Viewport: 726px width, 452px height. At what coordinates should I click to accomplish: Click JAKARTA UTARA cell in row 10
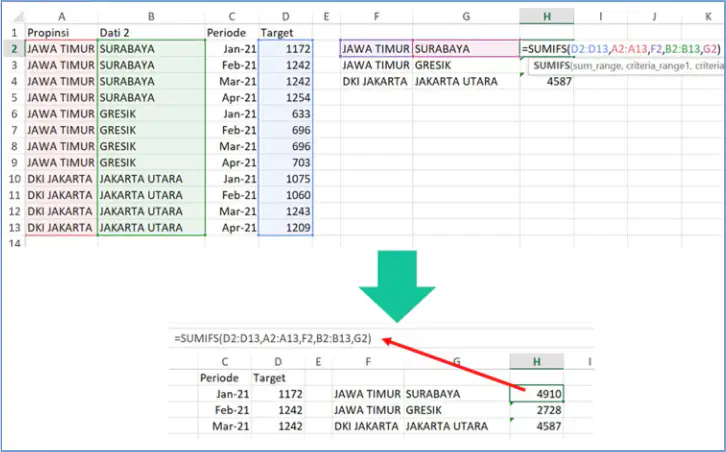151,179
